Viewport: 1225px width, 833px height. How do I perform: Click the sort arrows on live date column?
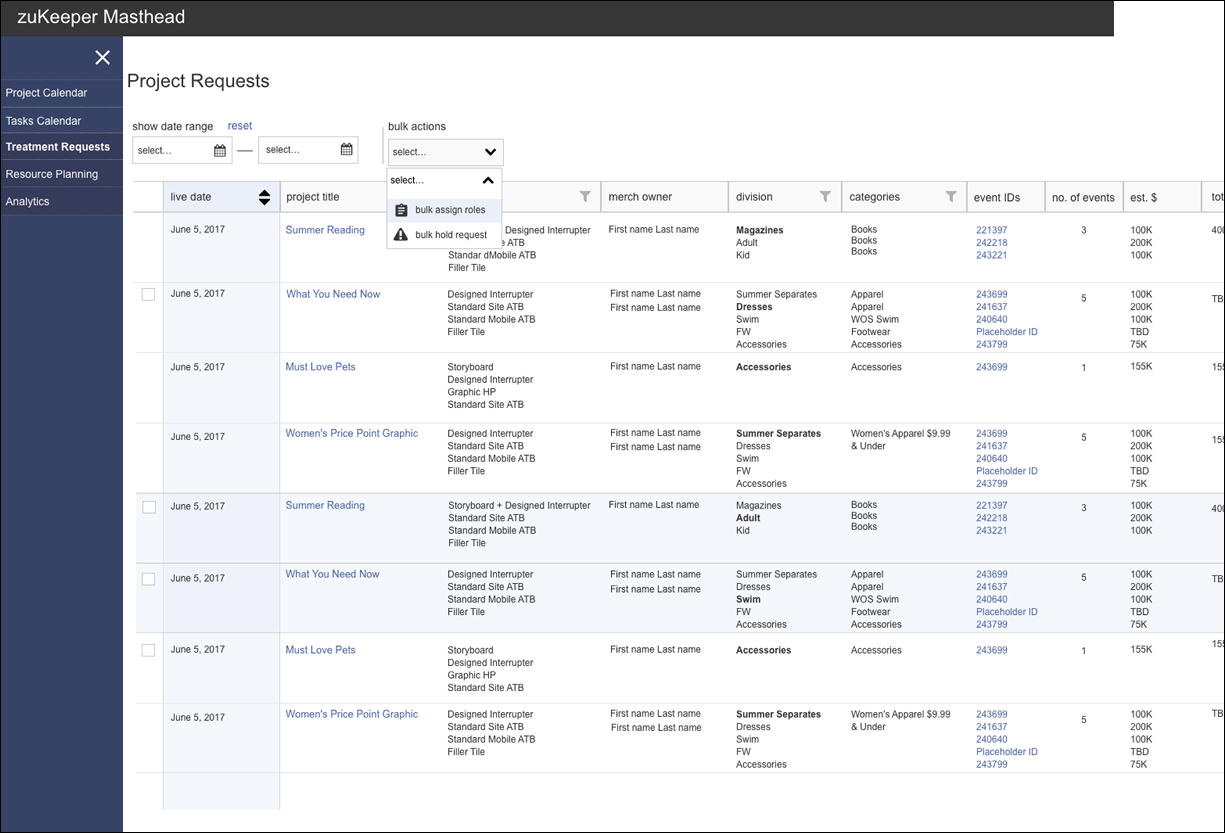[x=264, y=196]
